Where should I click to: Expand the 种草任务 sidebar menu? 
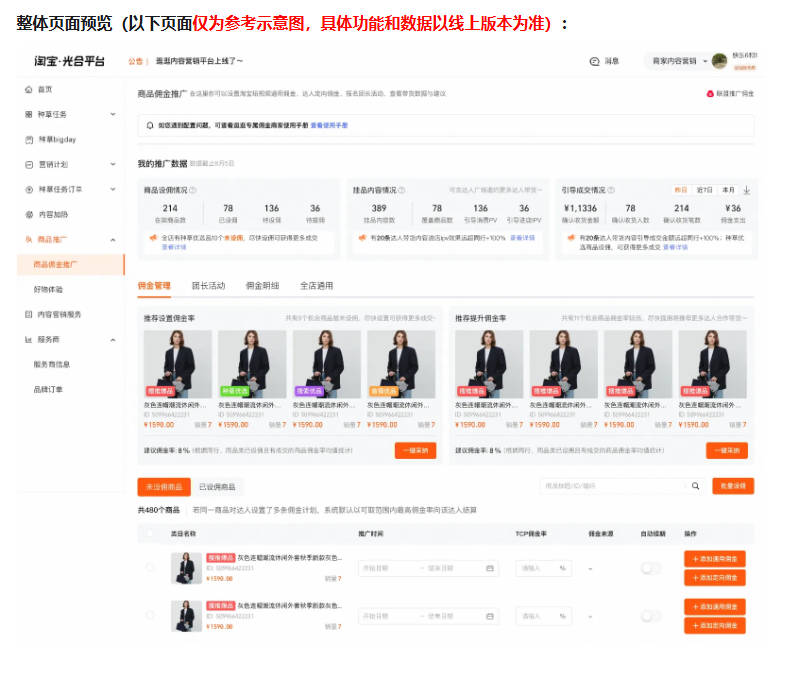113,114
